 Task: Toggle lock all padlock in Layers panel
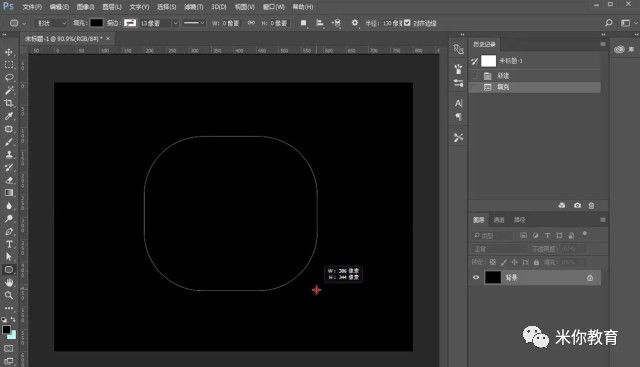[536, 262]
